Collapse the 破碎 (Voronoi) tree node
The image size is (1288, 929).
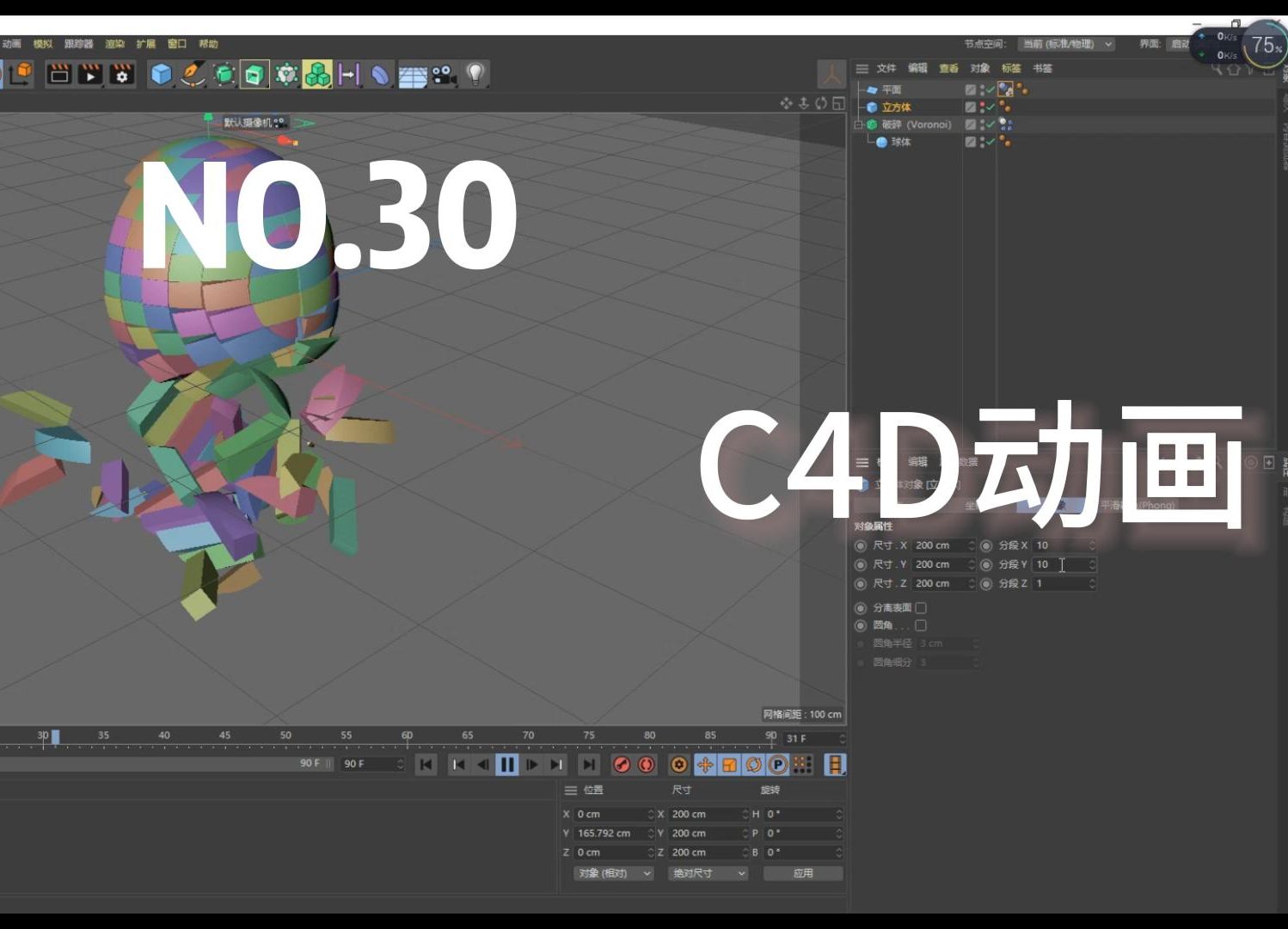857,125
